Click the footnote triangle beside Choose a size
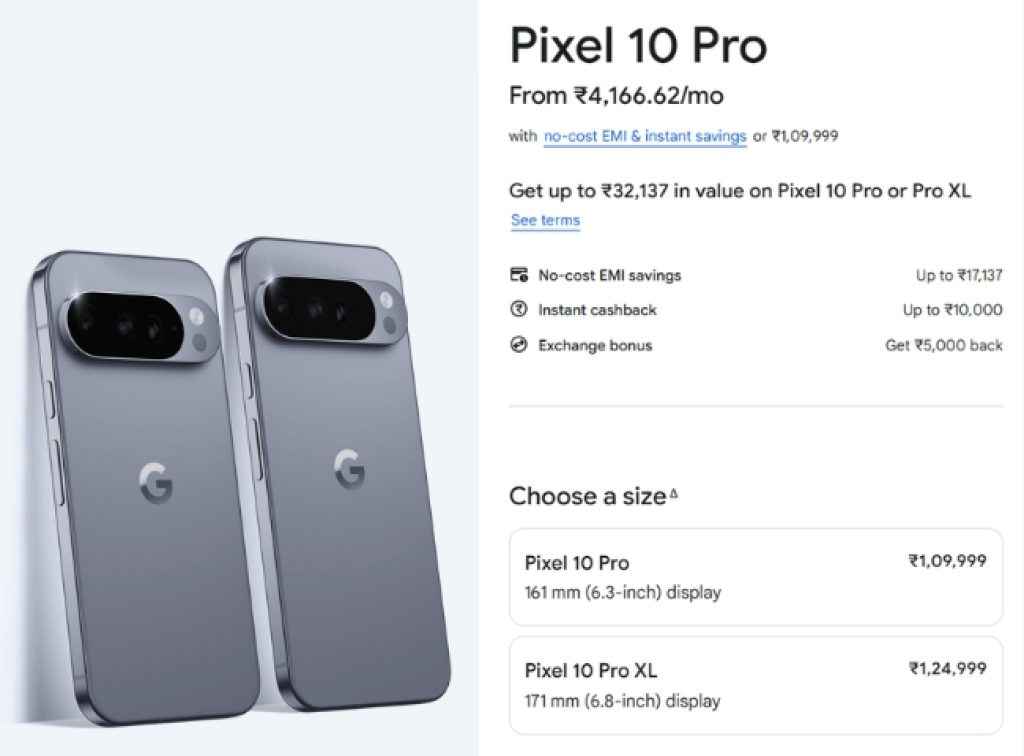This screenshot has height=756, width=1024. [x=673, y=492]
